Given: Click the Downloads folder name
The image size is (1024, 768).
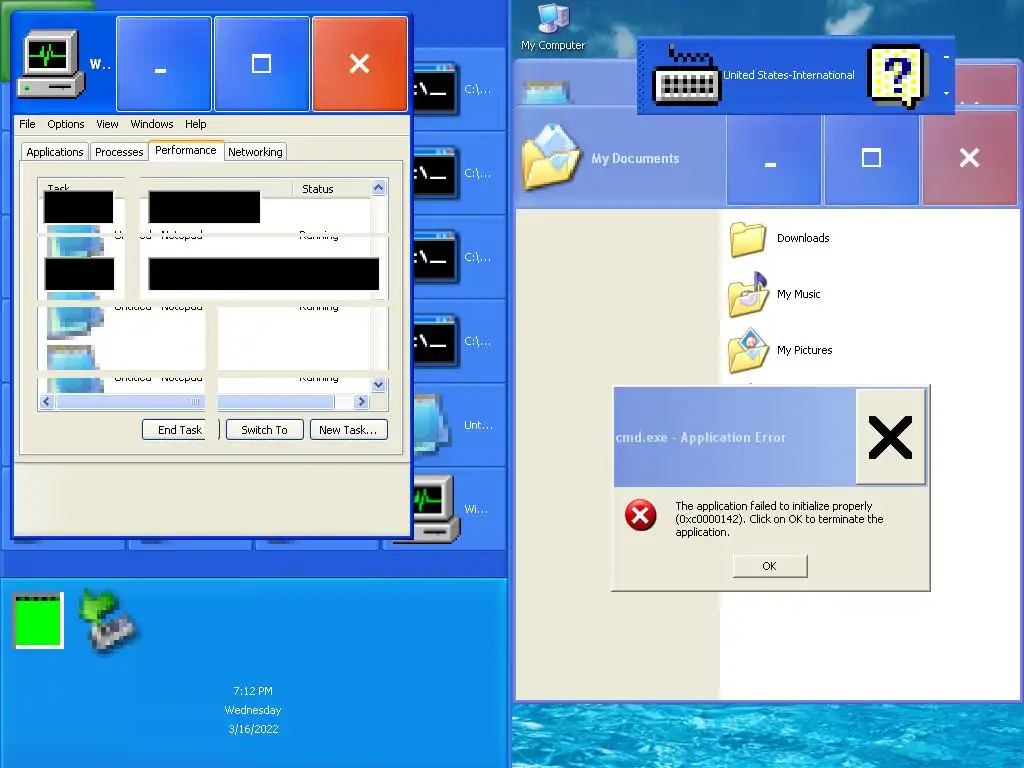Looking at the screenshot, I should click(x=803, y=238).
